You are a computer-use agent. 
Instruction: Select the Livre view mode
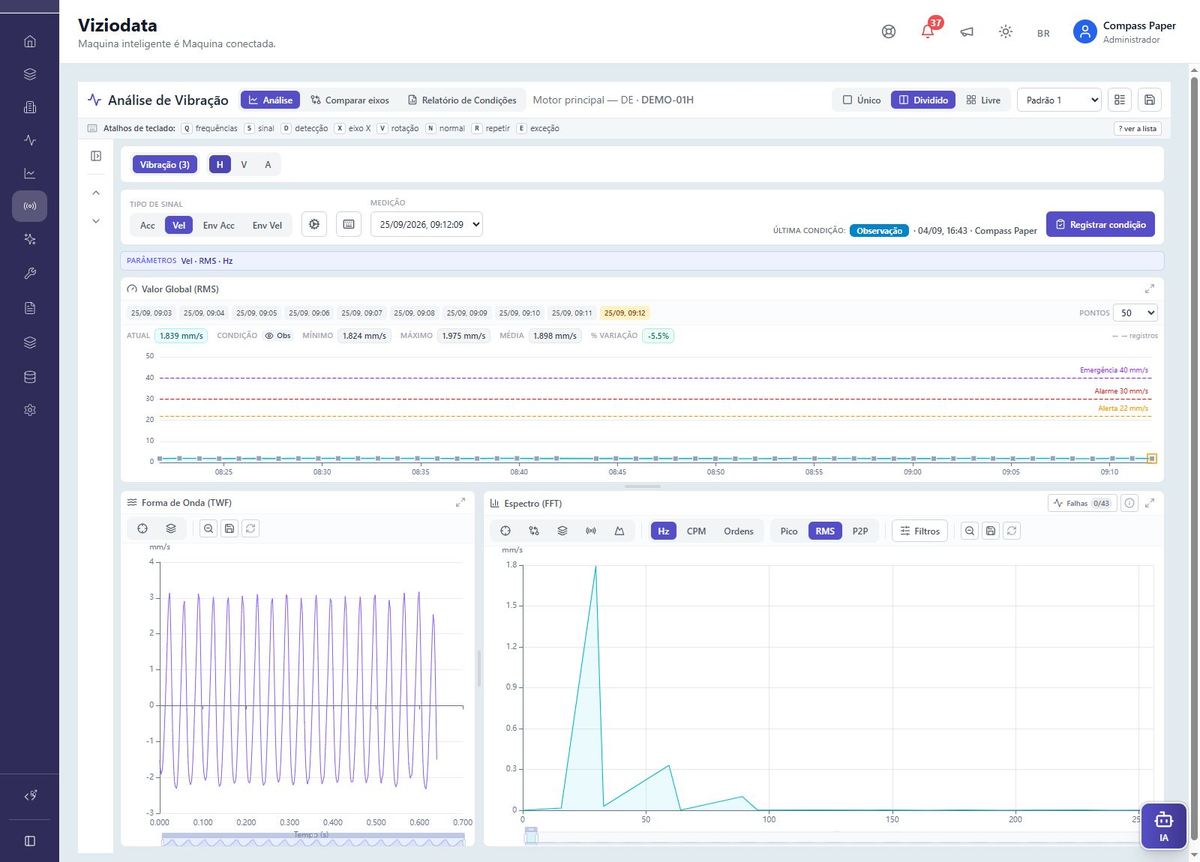click(983, 100)
